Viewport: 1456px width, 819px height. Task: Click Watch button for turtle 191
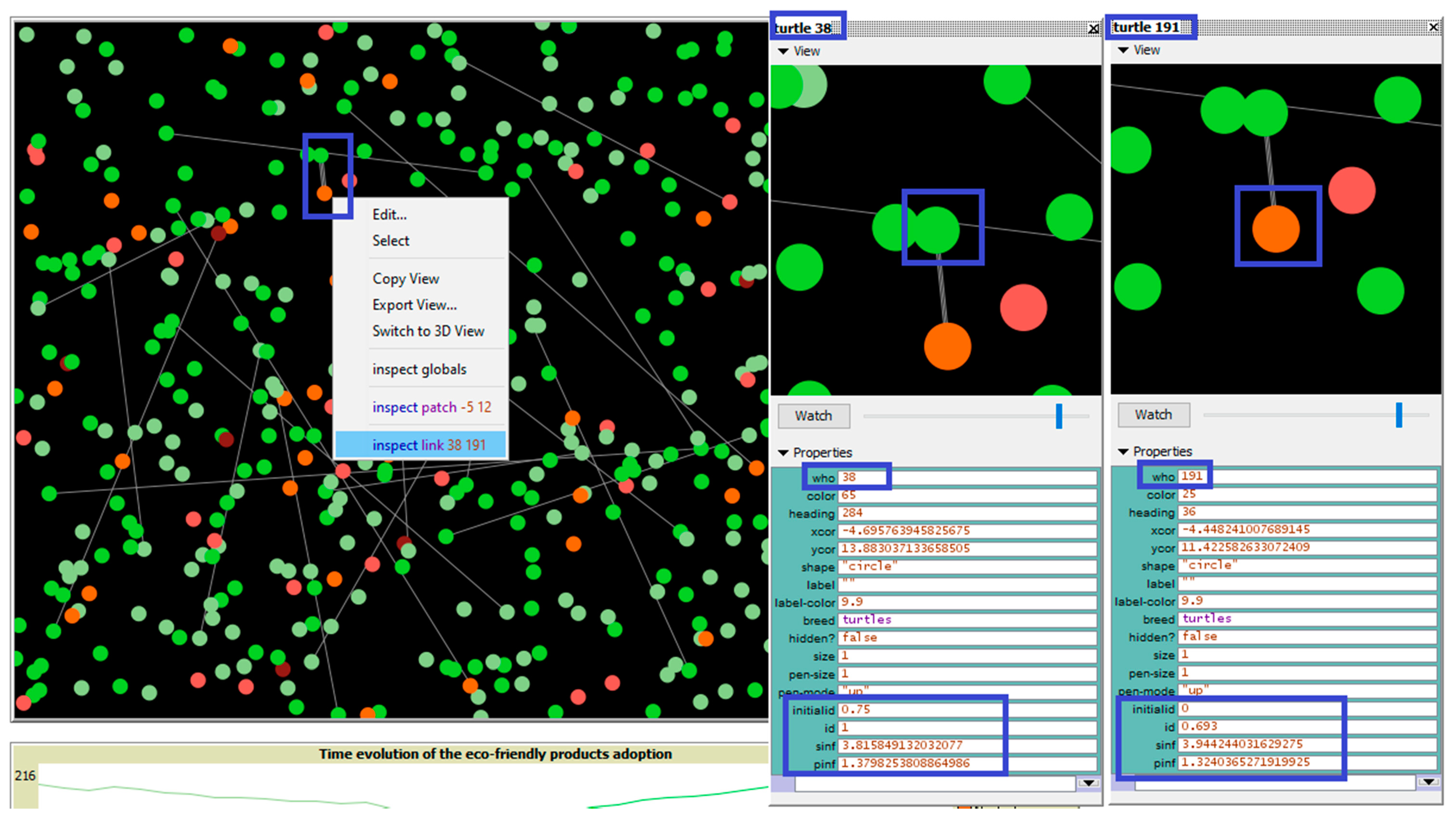[x=1154, y=415]
